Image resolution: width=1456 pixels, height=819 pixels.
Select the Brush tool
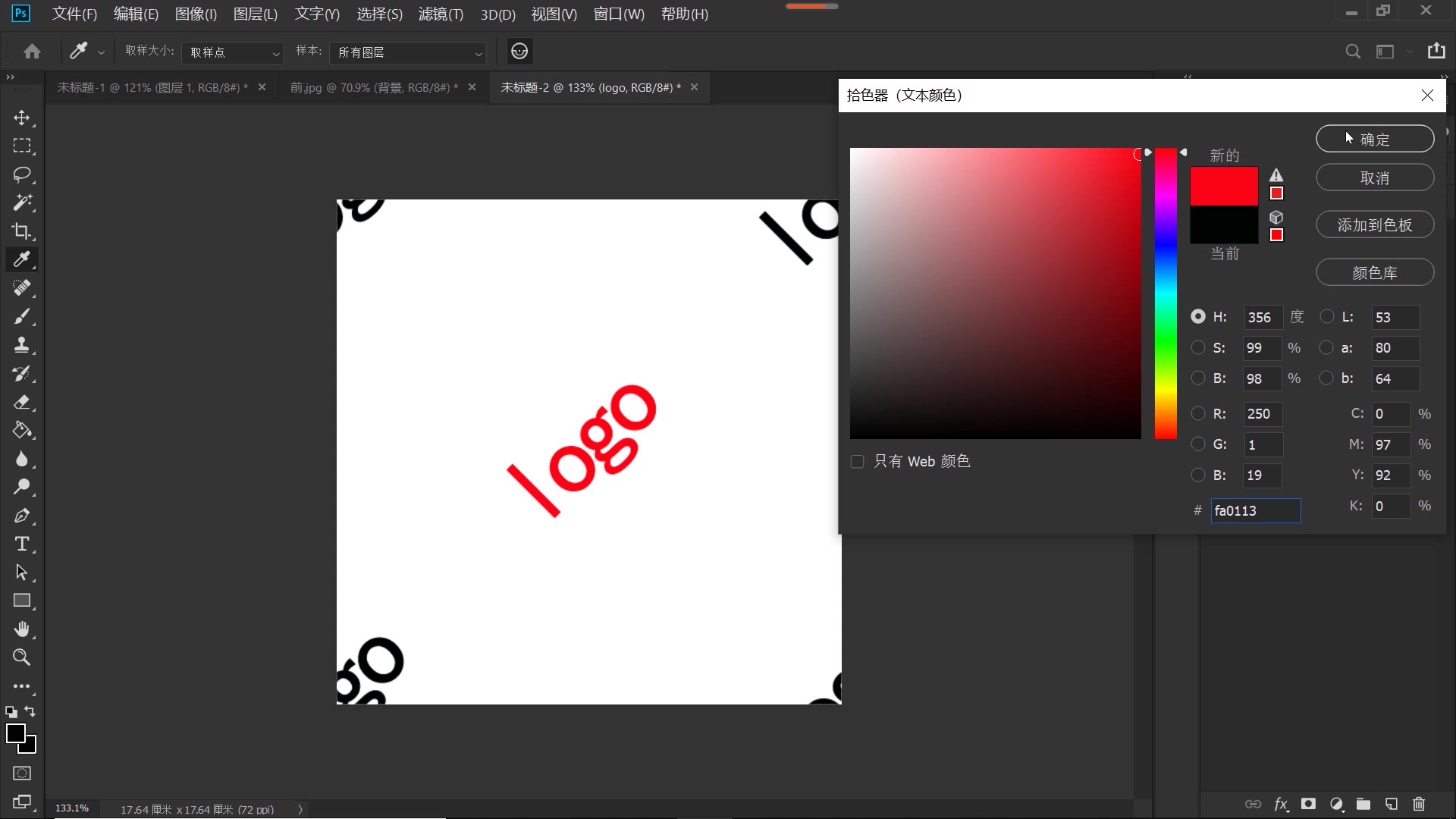(23, 317)
